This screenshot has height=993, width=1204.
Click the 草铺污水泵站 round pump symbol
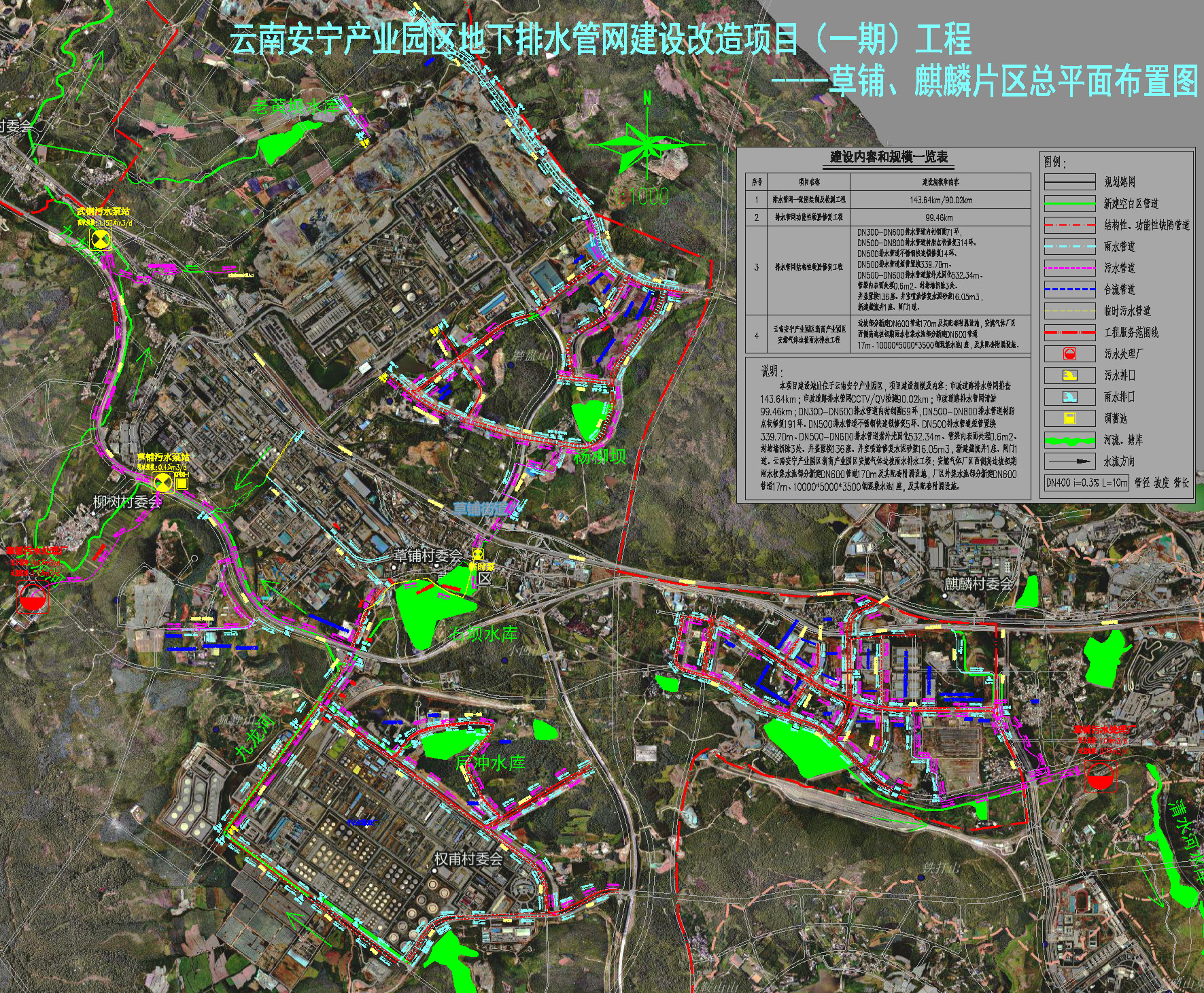(x=163, y=483)
